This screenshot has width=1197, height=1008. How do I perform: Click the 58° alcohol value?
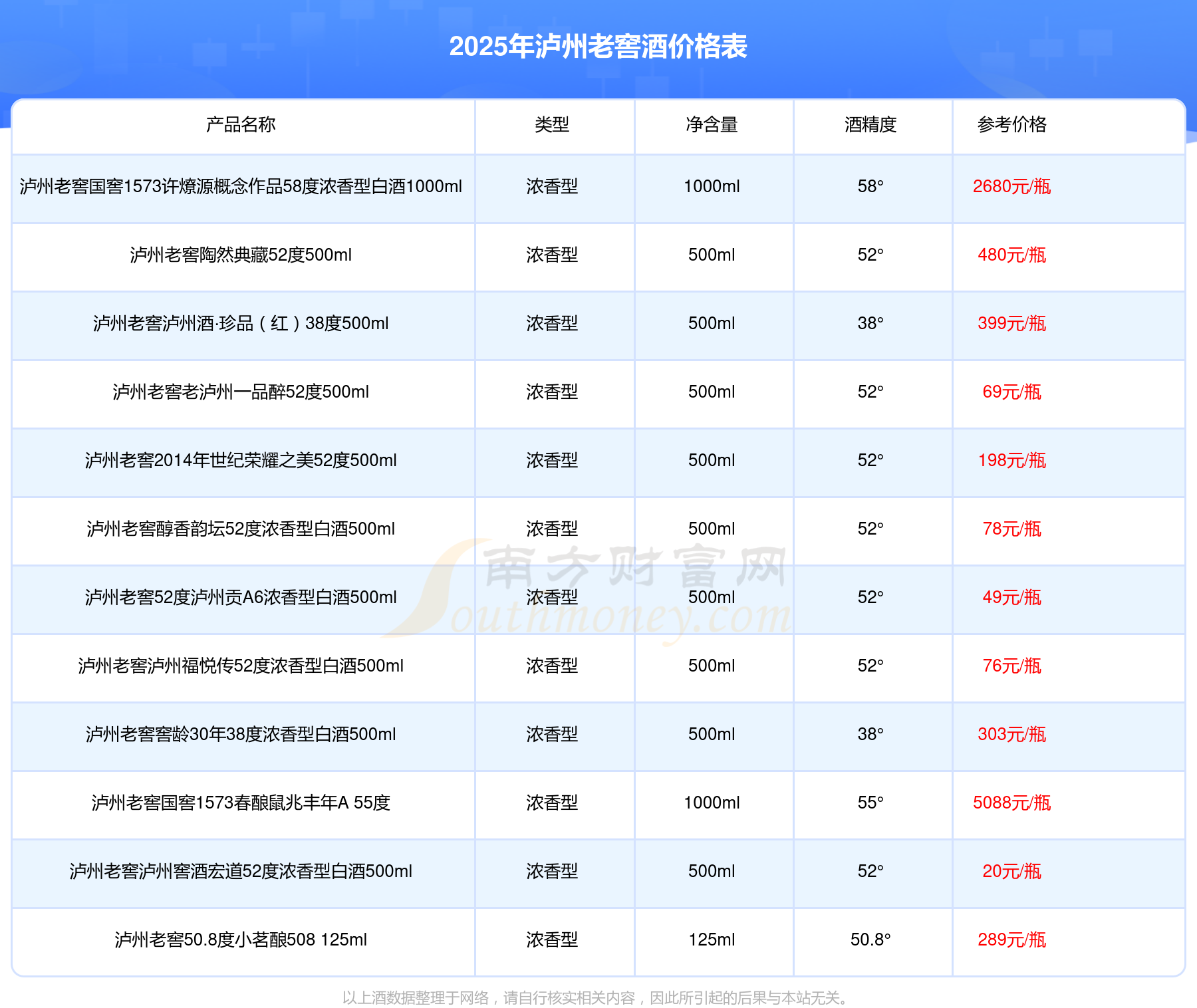(870, 186)
